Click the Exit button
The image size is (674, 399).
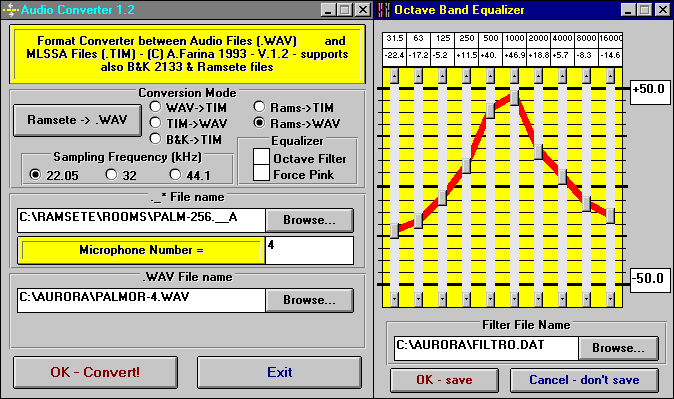click(x=279, y=372)
